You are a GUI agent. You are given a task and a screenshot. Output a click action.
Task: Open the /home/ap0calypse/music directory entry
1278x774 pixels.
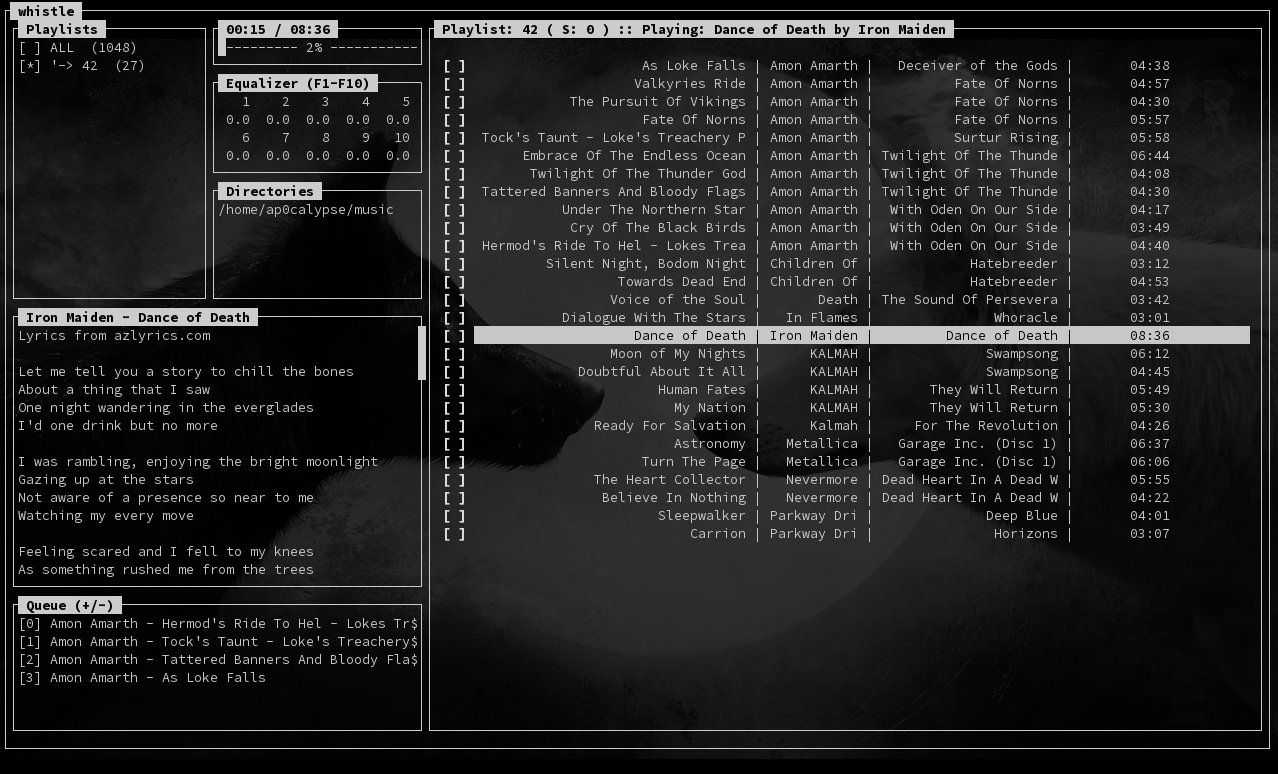306,210
